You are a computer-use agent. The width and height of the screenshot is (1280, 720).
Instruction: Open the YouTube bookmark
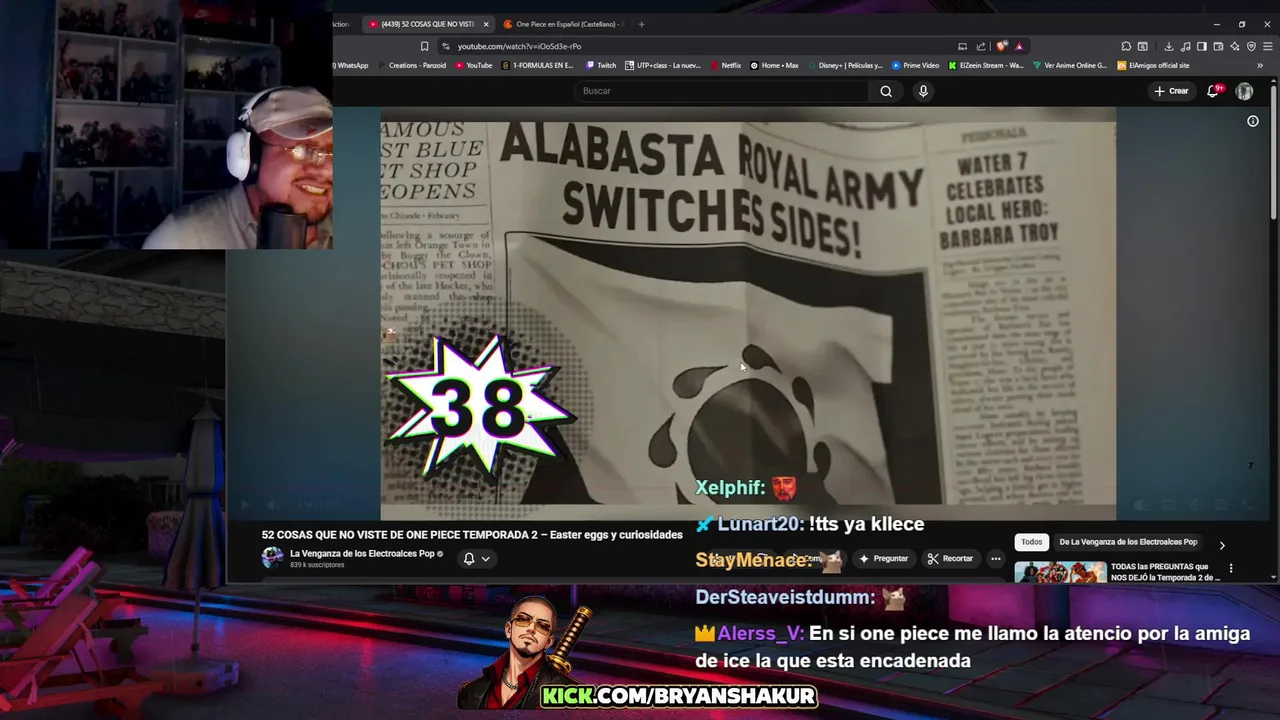[x=474, y=65]
